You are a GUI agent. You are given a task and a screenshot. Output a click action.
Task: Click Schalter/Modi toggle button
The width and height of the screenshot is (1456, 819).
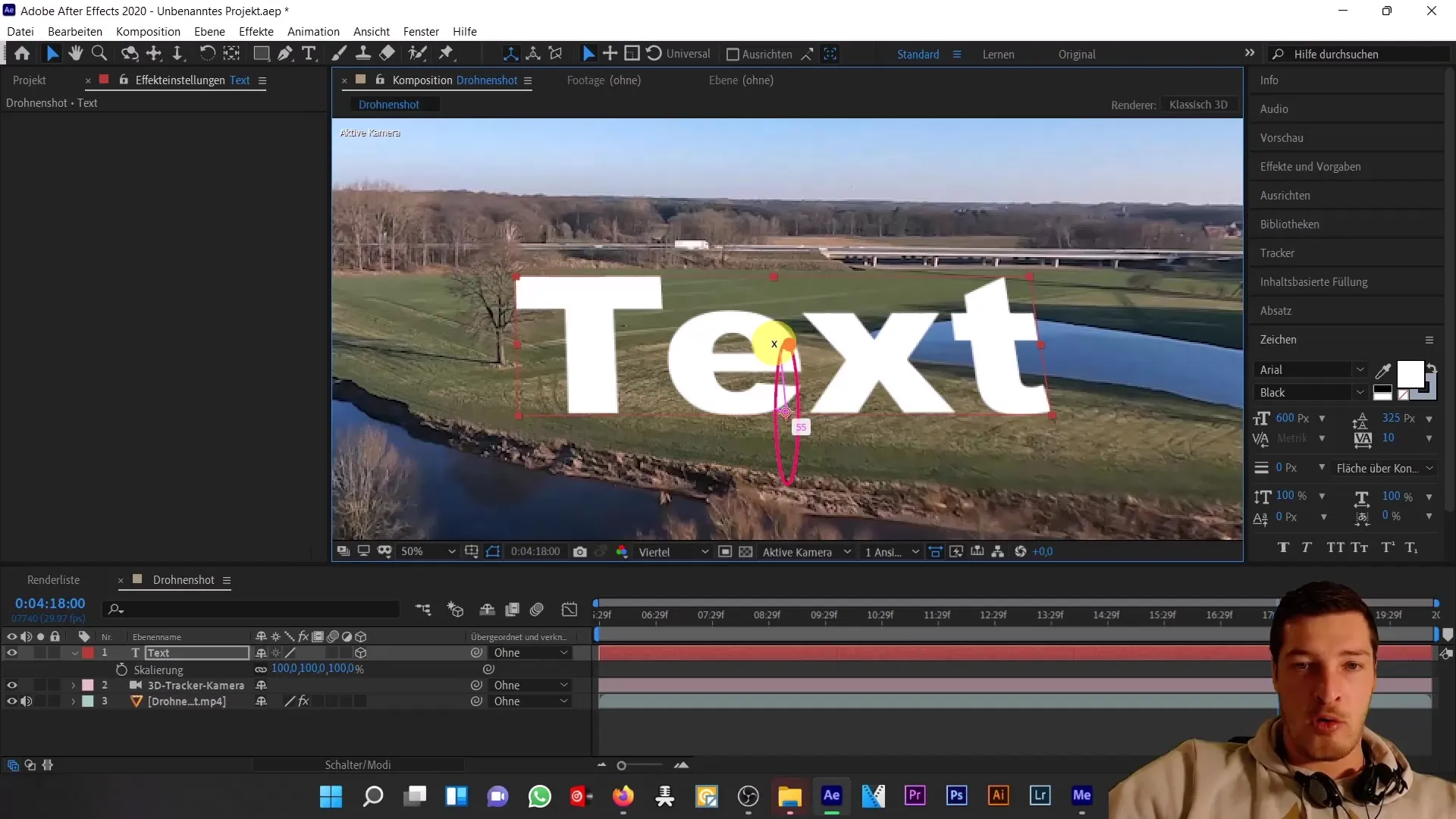pos(358,765)
